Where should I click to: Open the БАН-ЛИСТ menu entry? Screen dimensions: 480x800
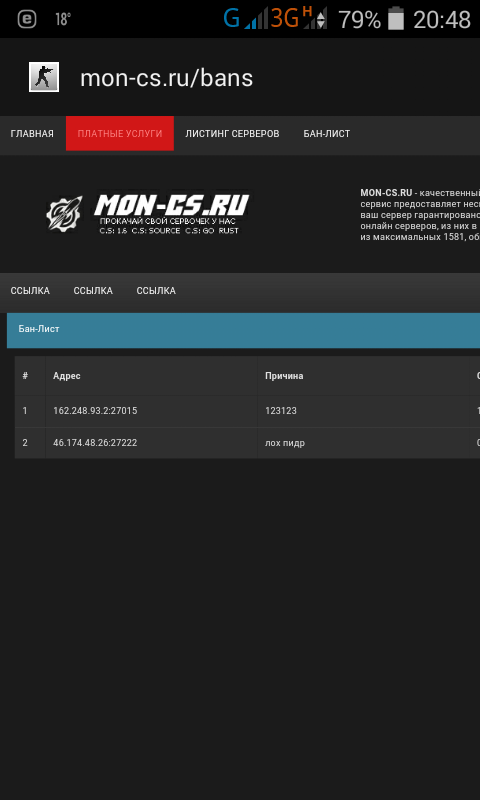point(326,134)
